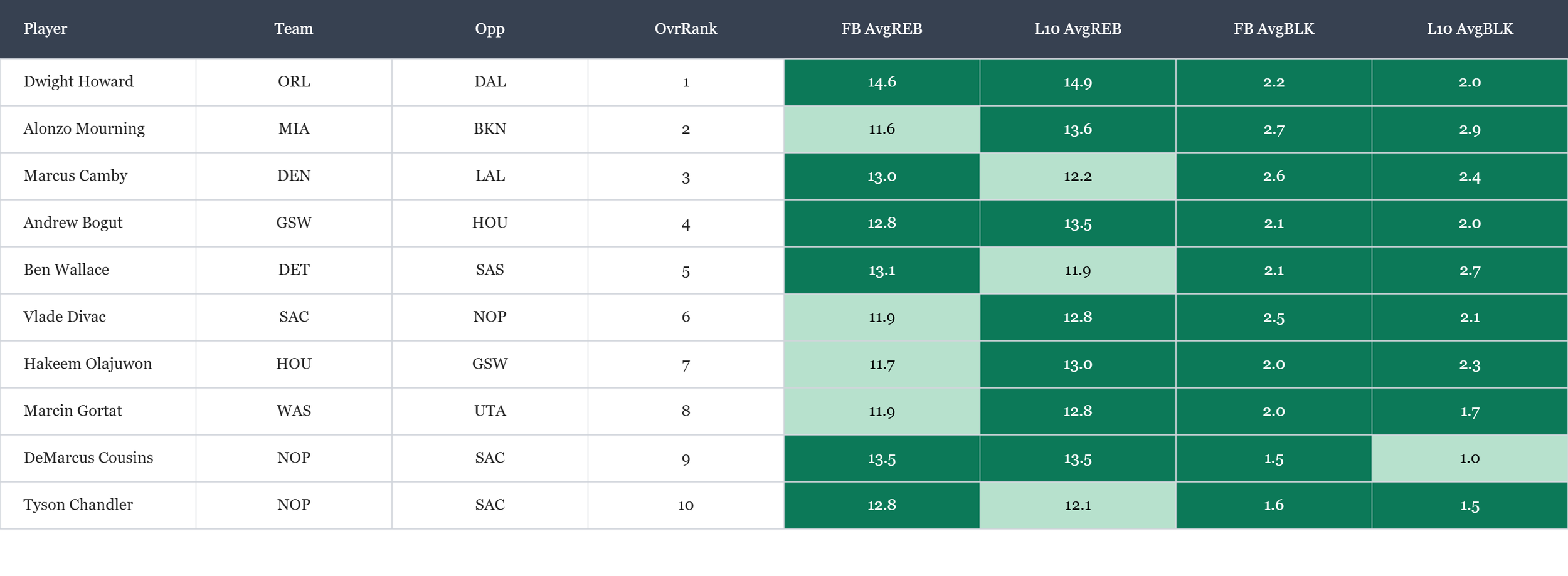Click the Hakeem Olajuwon row name
The image size is (1568, 576).
[x=88, y=364]
